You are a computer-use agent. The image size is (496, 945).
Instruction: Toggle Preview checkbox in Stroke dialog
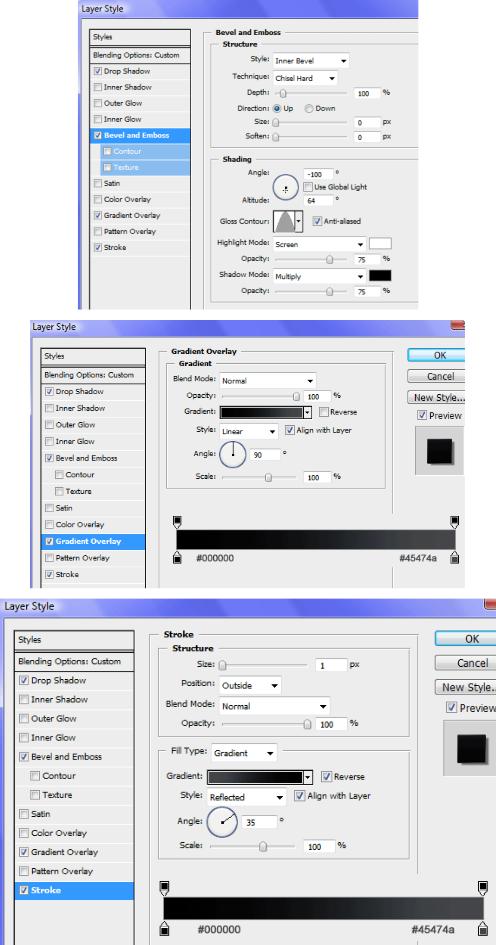[x=451, y=708]
